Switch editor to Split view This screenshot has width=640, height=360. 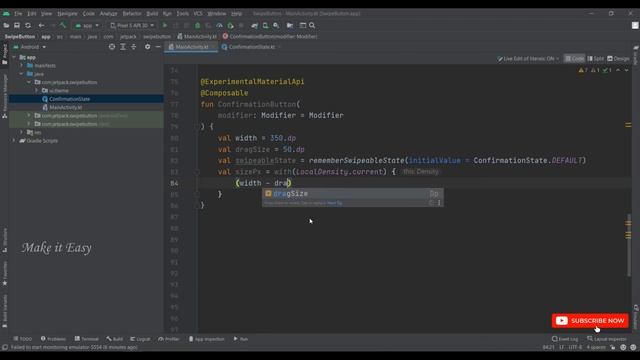pos(596,59)
